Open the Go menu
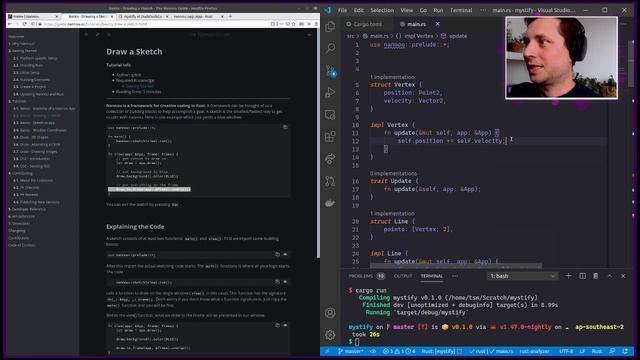 pos(423,10)
